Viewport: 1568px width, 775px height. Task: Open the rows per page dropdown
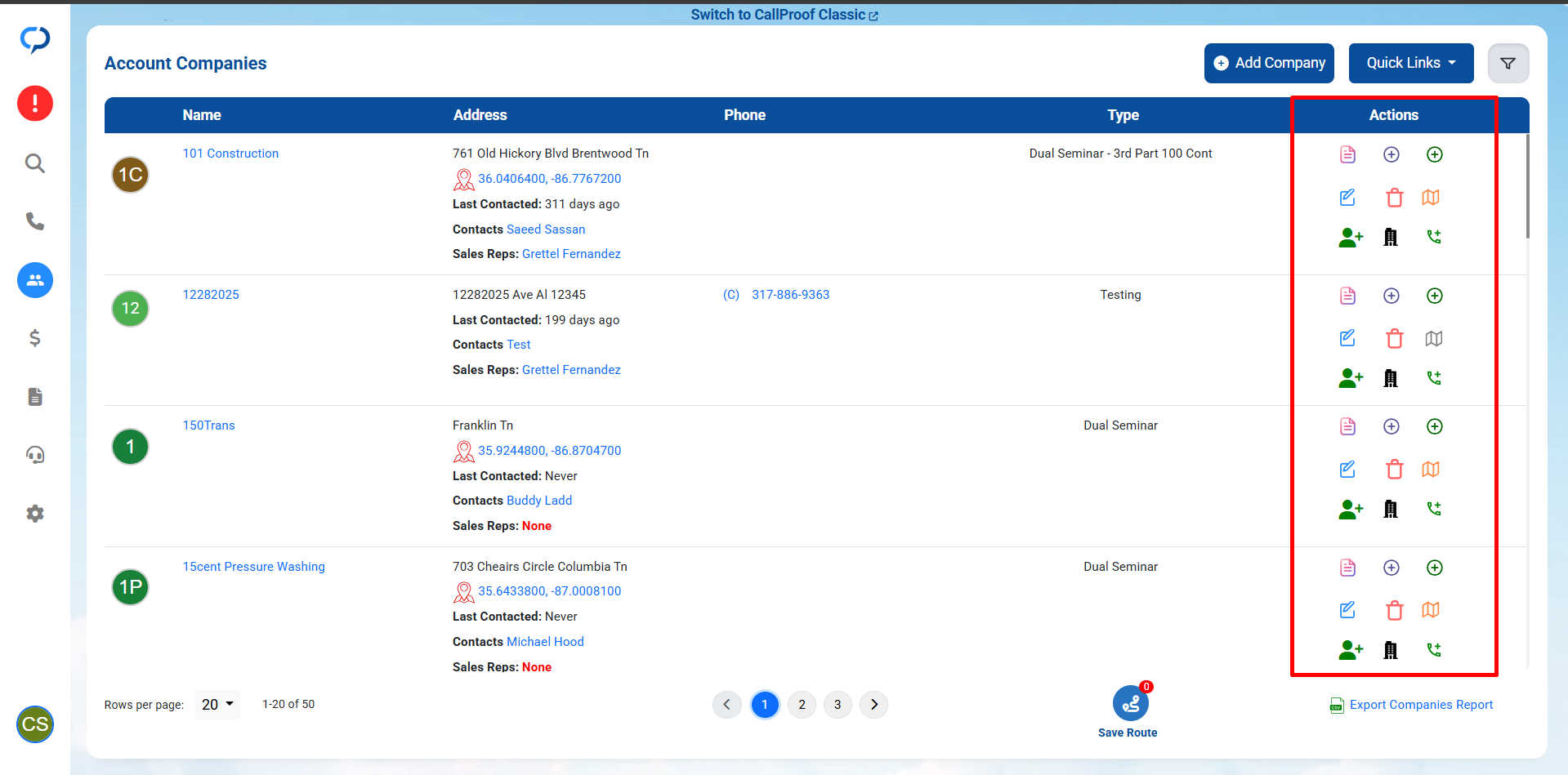click(x=217, y=704)
